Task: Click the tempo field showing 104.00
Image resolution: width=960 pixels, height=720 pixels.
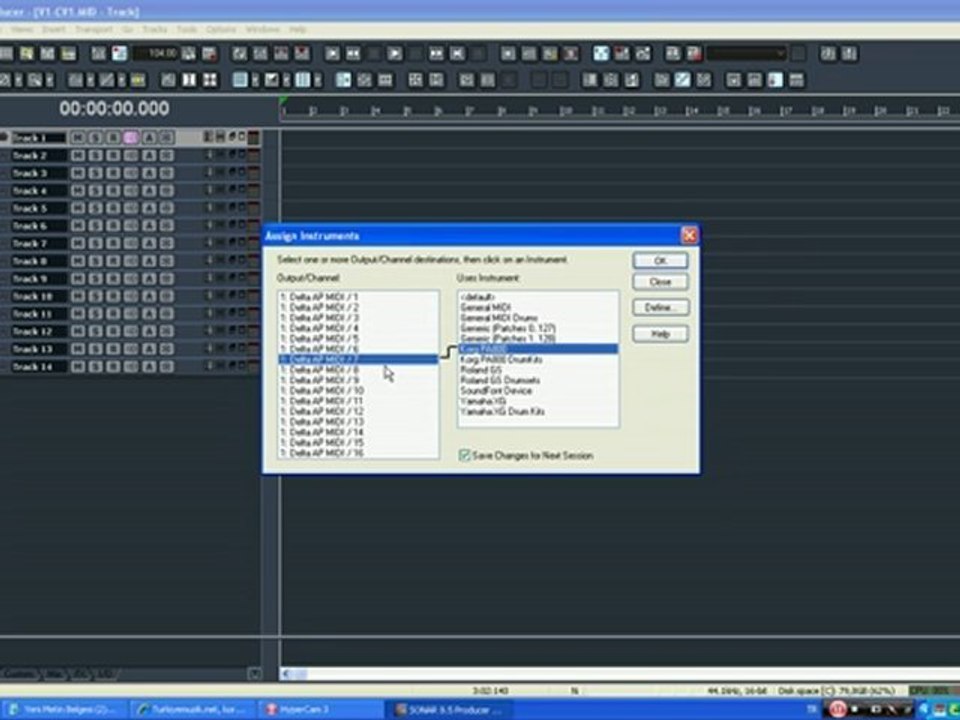Action: 156,54
